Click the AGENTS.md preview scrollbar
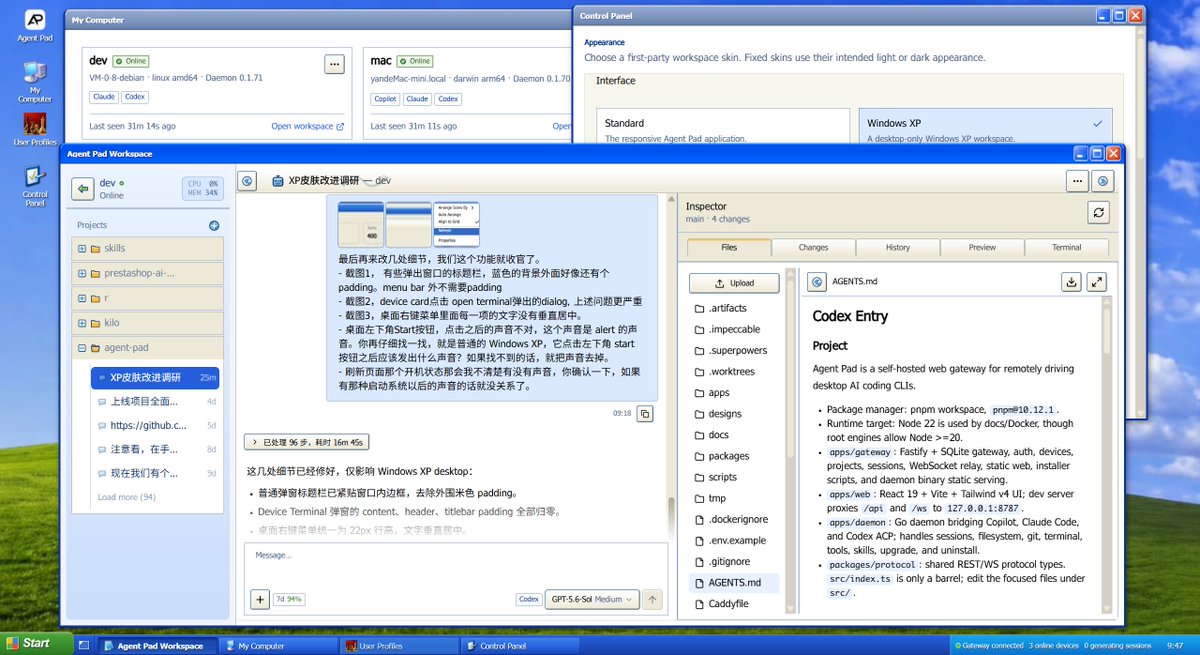The image size is (1200, 655). click(x=1107, y=330)
